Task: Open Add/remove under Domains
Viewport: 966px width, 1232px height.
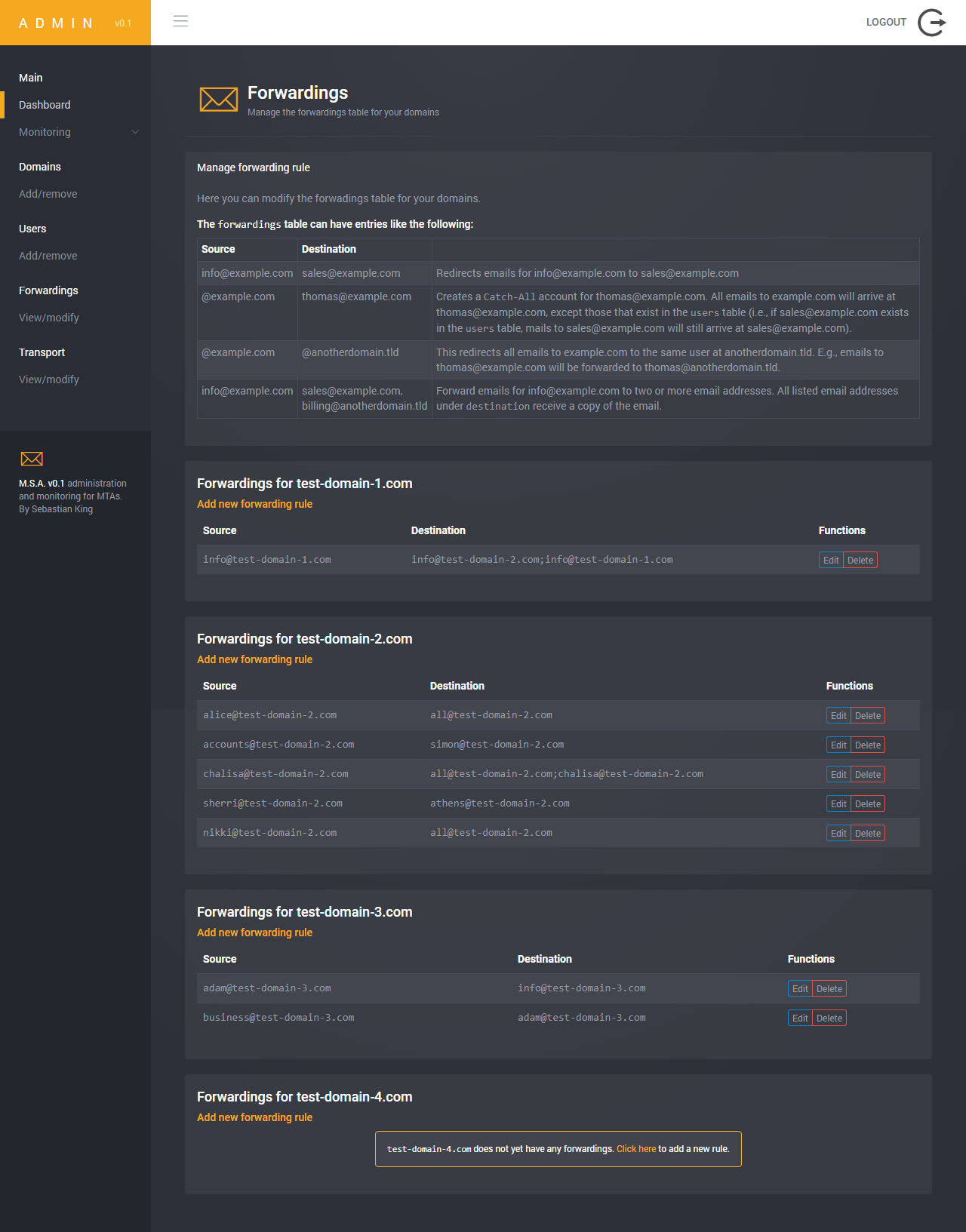Action: tap(48, 194)
